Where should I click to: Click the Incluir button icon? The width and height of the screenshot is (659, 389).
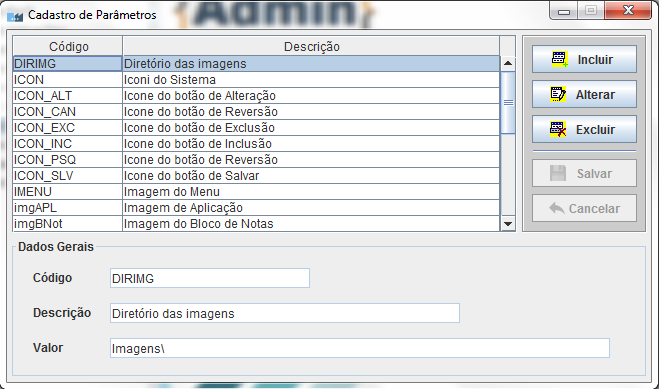click(x=559, y=59)
